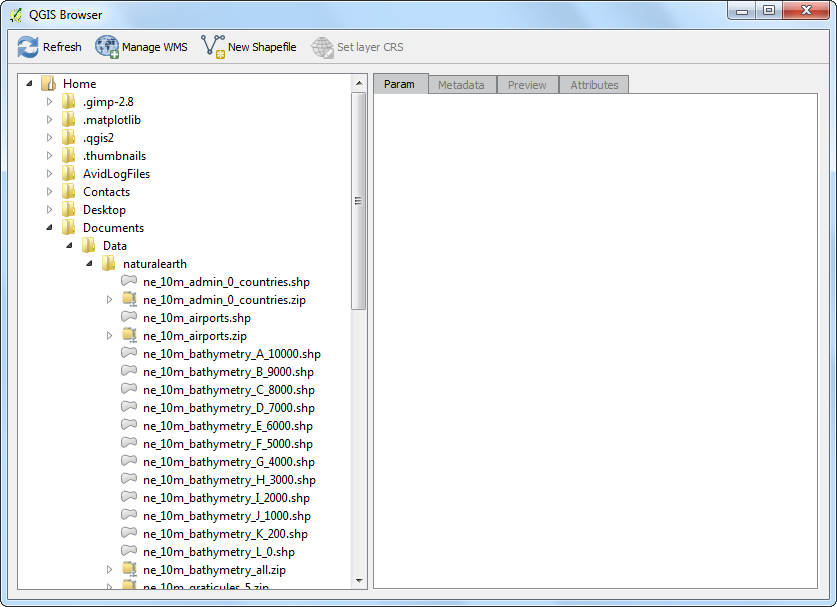Click the Refresh icon in the toolbar
This screenshot has width=837, height=607.
pyautogui.click(x=28, y=47)
